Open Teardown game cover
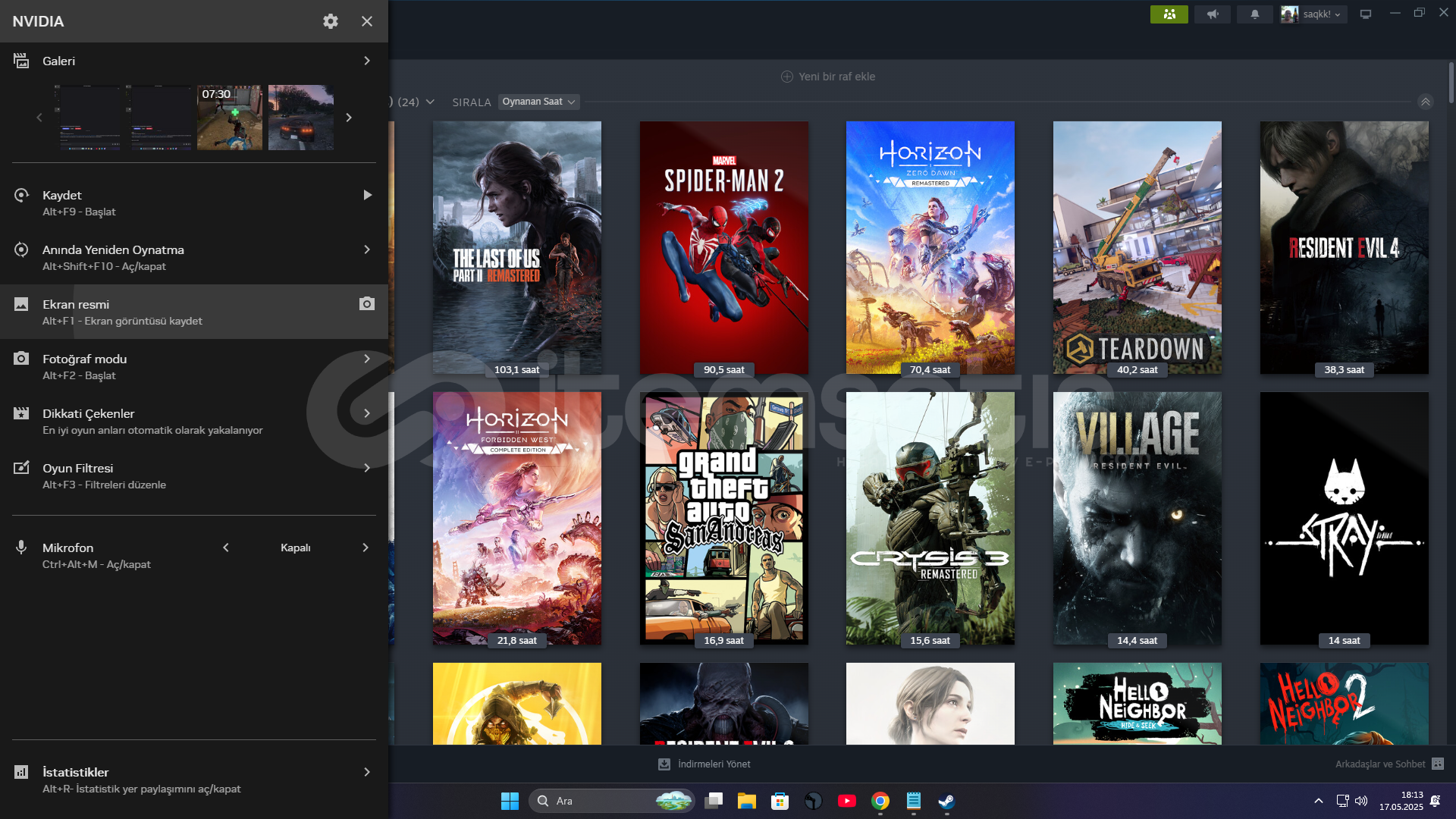The image size is (1456, 819). 1137,247
